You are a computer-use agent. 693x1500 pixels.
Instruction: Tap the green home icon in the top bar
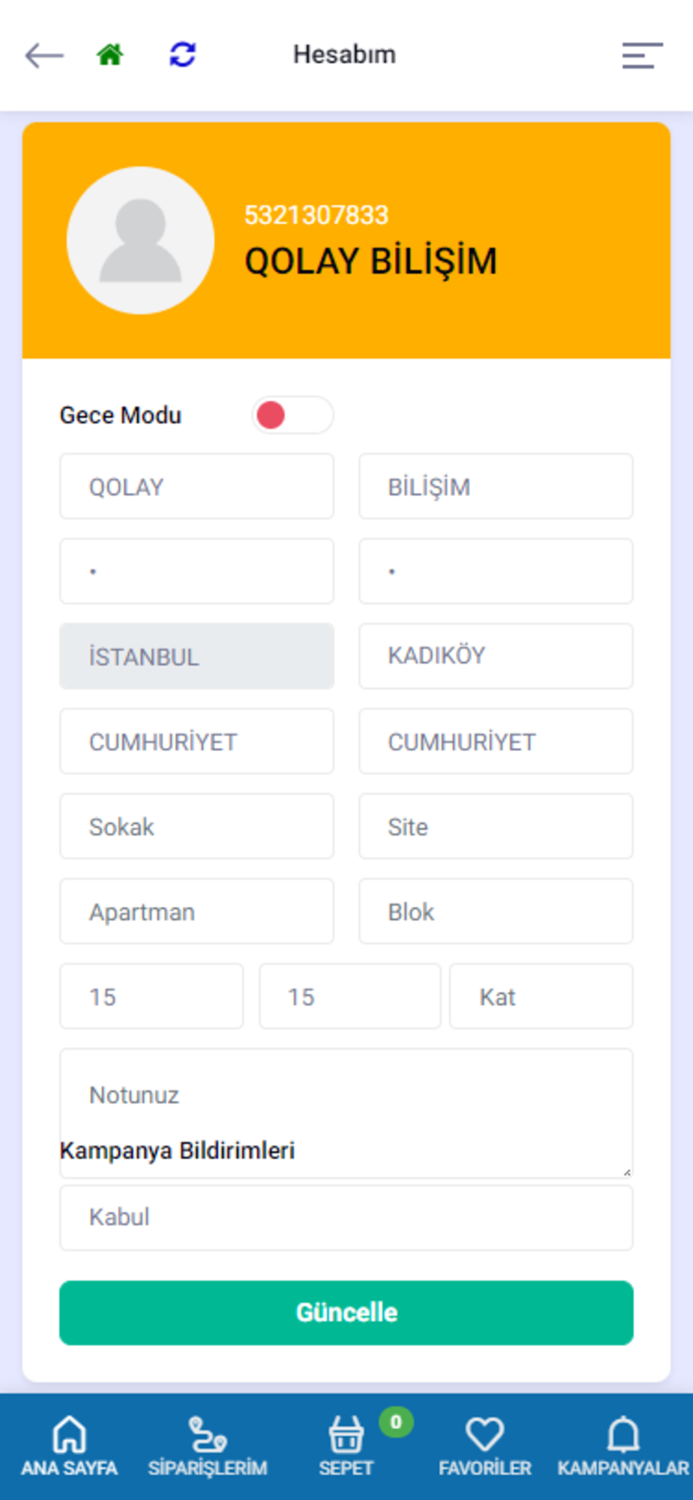pyautogui.click(x=110, y=55)
